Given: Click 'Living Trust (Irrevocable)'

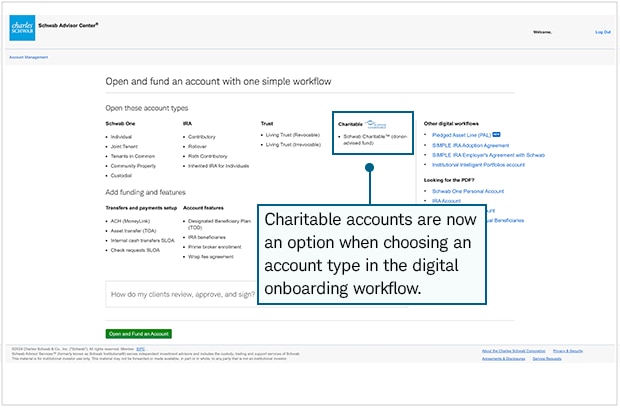Looking at the screenshot, I should pos(293,145).
